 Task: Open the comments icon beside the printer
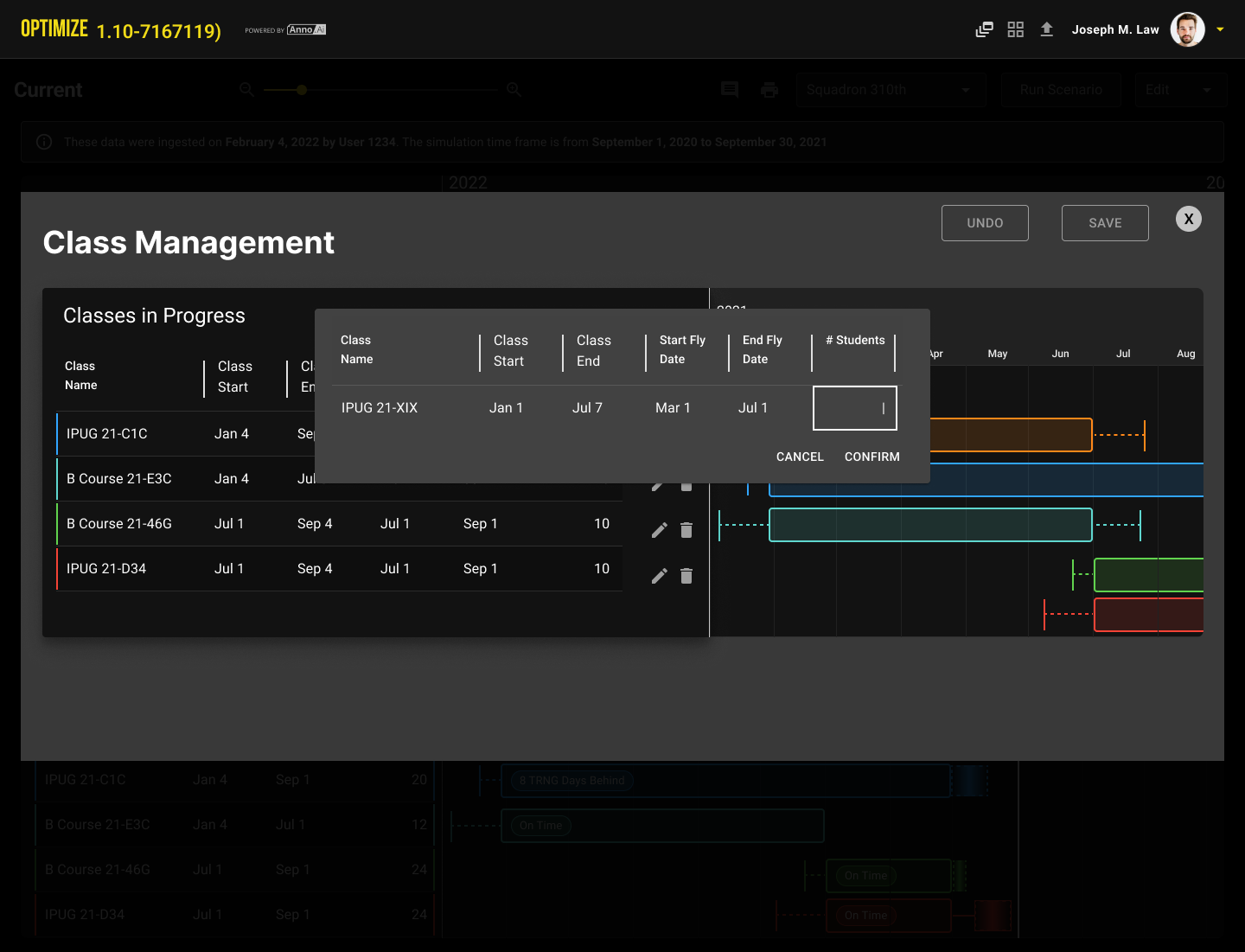pos(730,90)
